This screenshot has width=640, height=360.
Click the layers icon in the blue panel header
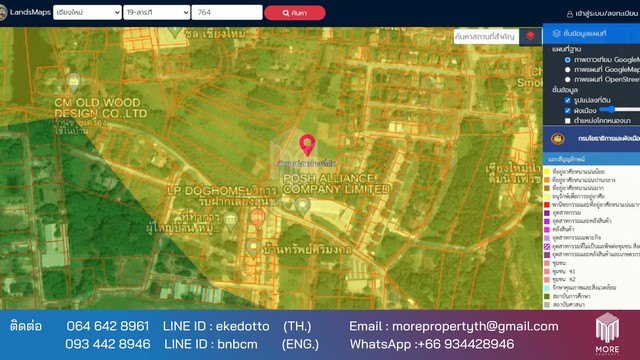[556, 33]
